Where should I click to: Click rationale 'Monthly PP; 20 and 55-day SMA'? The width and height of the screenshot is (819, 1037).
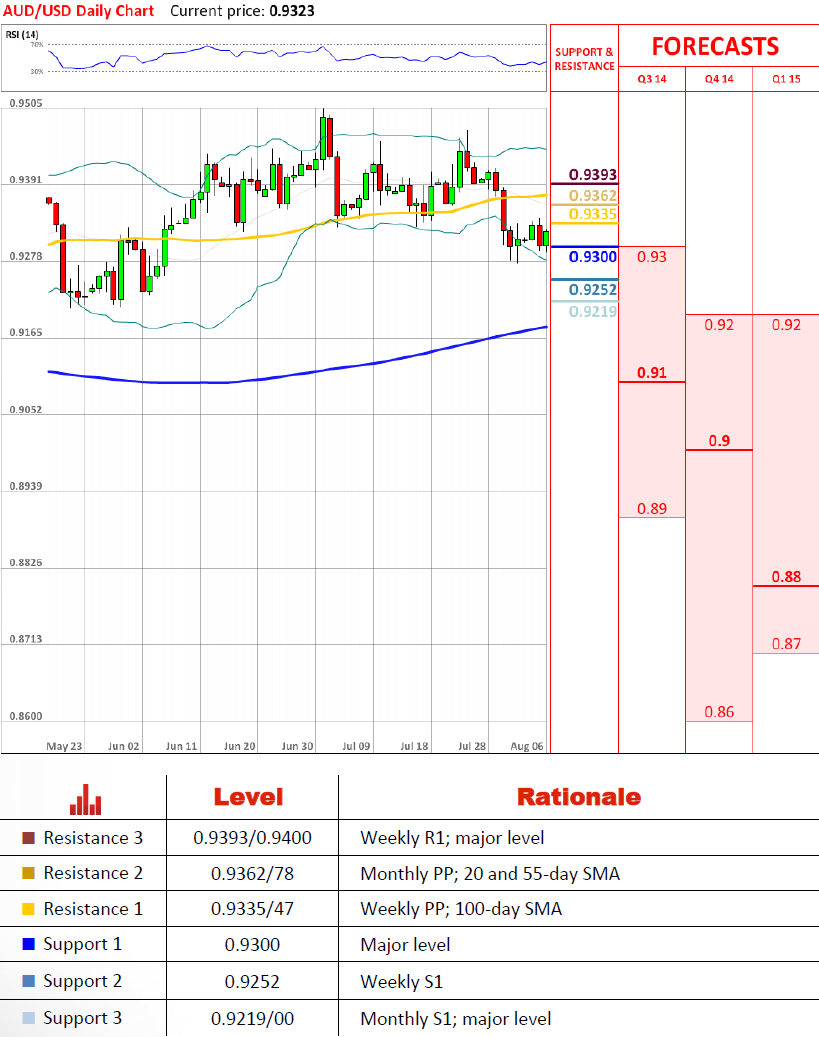[x=490, y=874]
